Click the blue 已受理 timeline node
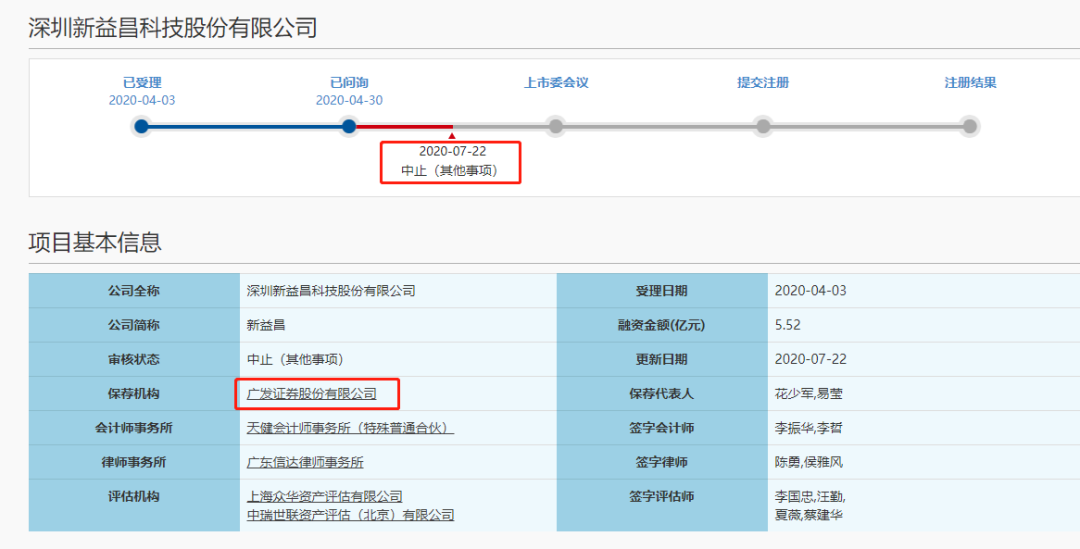1080x549 pixels. [x=142, y=126]
